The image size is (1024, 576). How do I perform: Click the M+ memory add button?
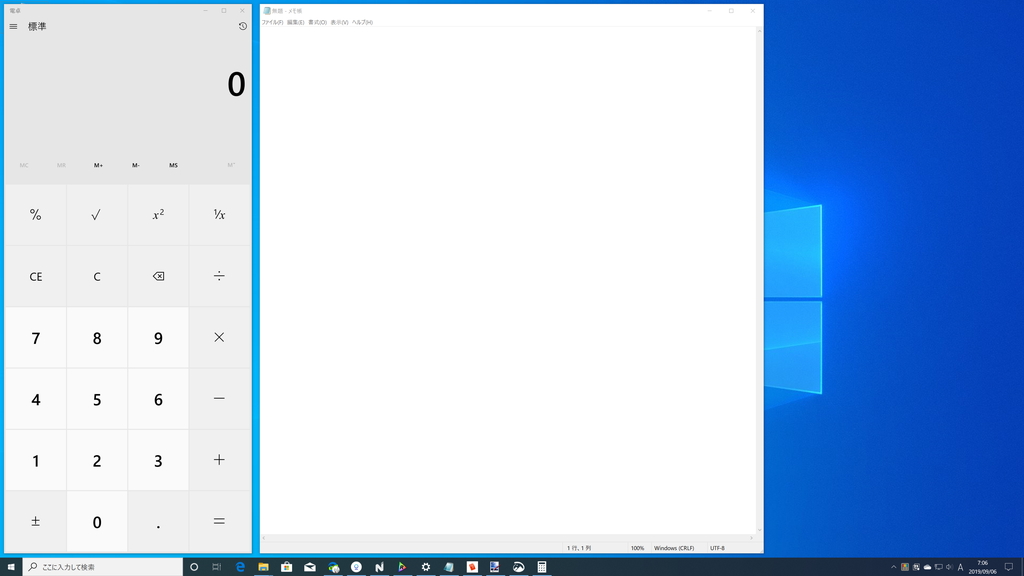[98, 165]
